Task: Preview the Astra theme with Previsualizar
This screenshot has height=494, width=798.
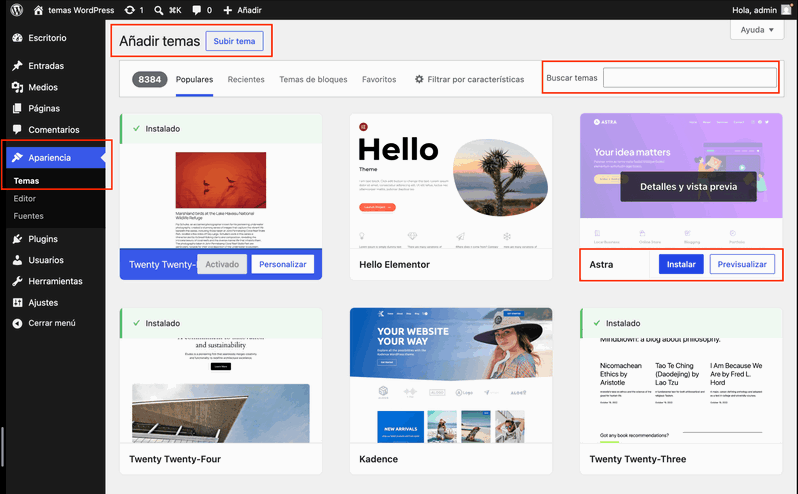Action: click(x=742, y=264)
